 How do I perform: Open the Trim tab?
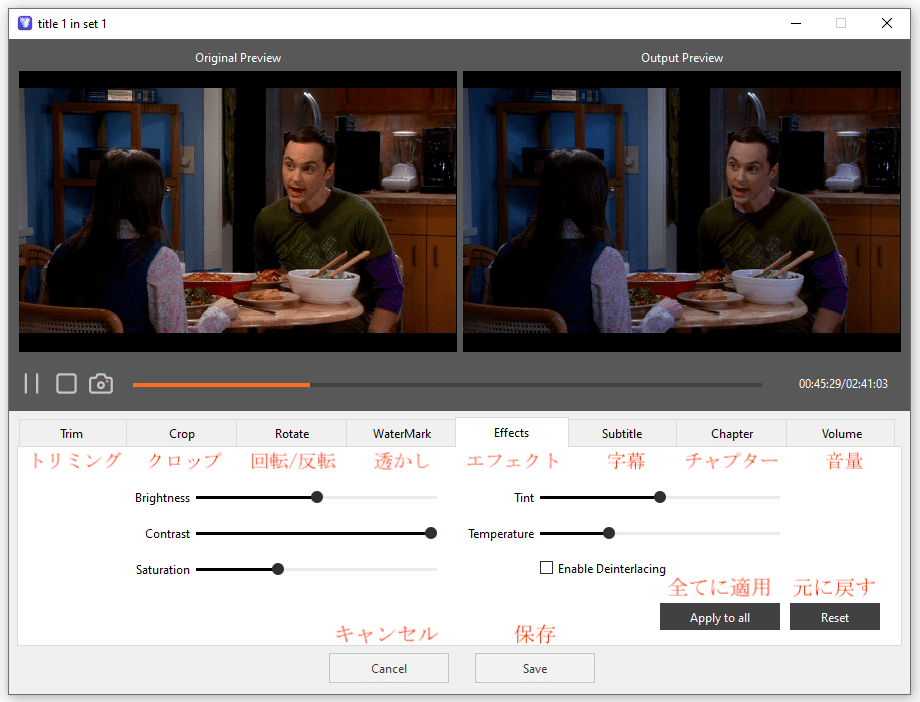pos(72,434)
